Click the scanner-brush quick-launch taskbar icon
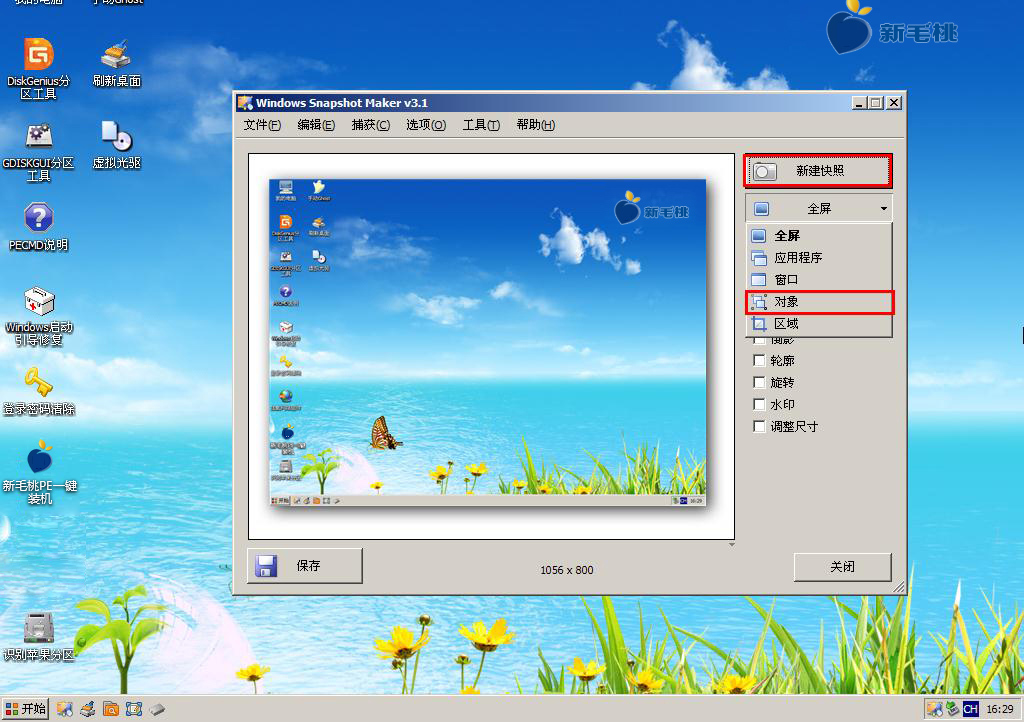 (88, 709)
